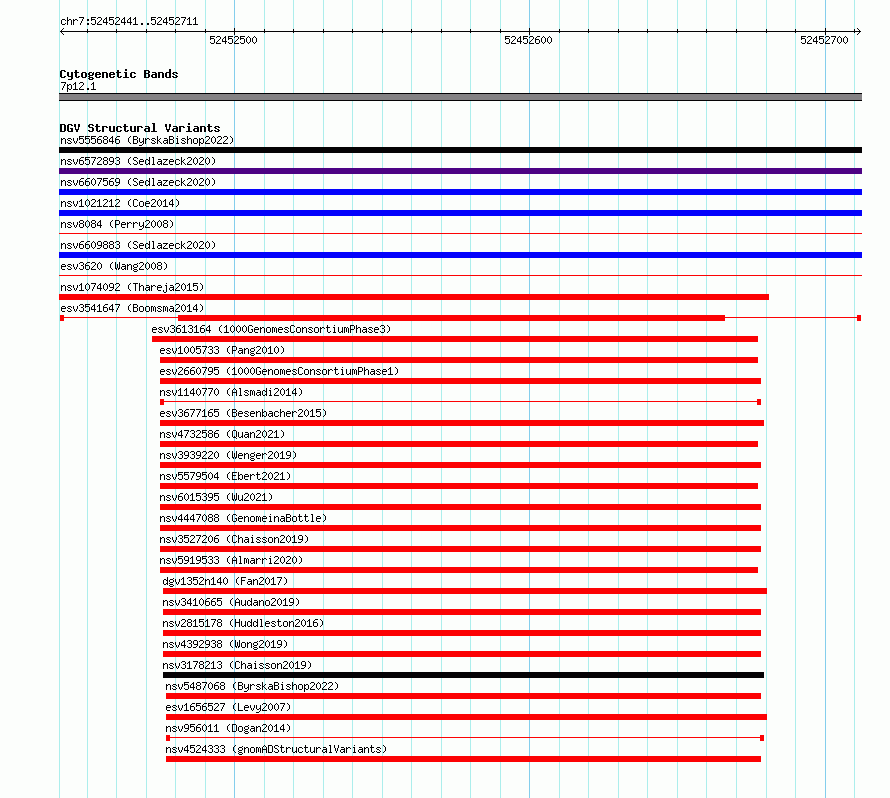Click the black bar under nsv3178213
Viewport: 890px width, 798px height.
point(463,675)
